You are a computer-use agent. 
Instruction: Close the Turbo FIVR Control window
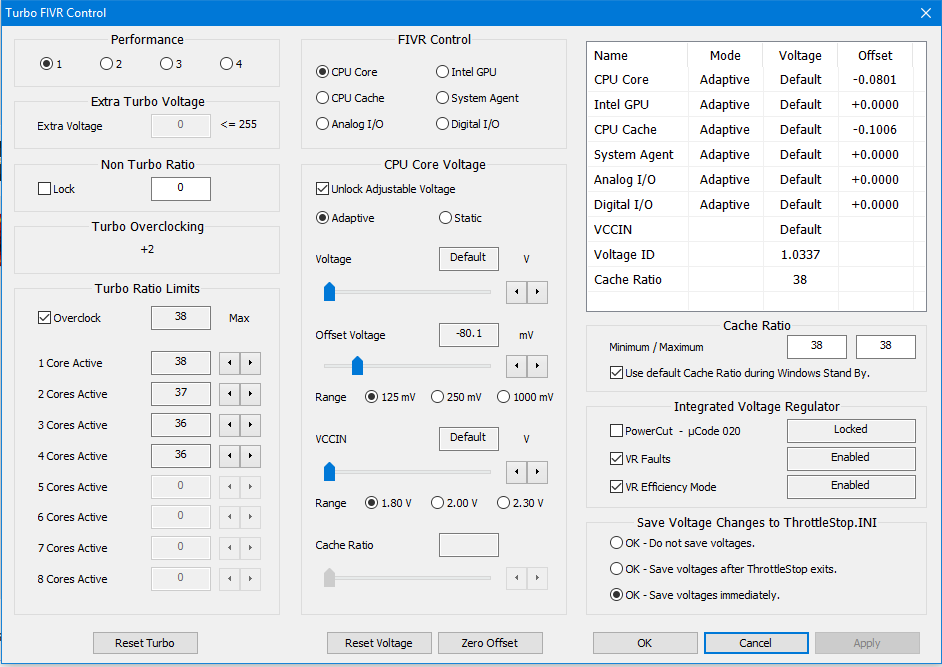tap(926, 13)
